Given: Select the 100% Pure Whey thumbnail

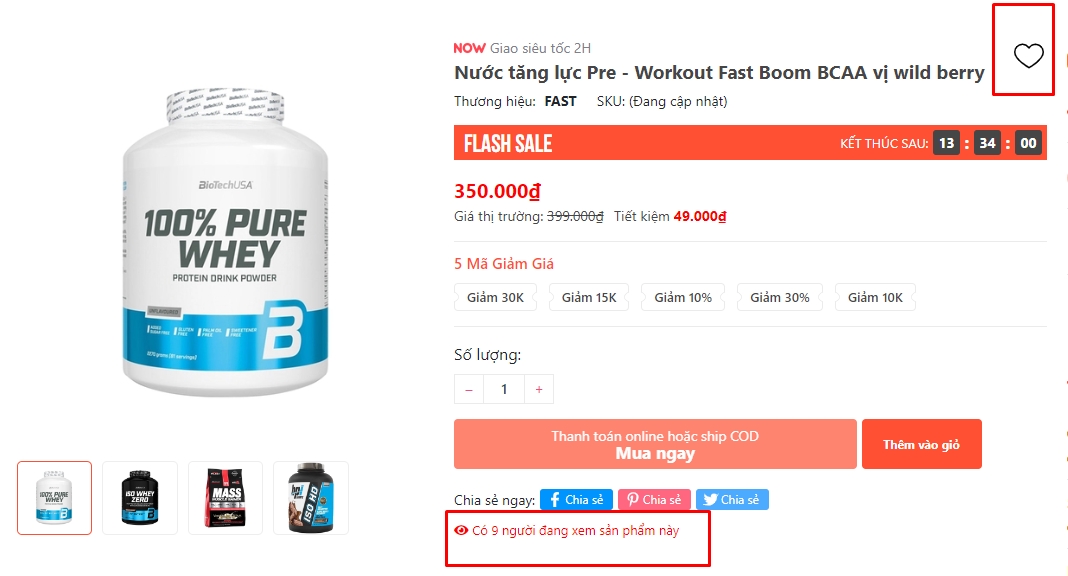Looking at the screenshot, I should 54,498.
